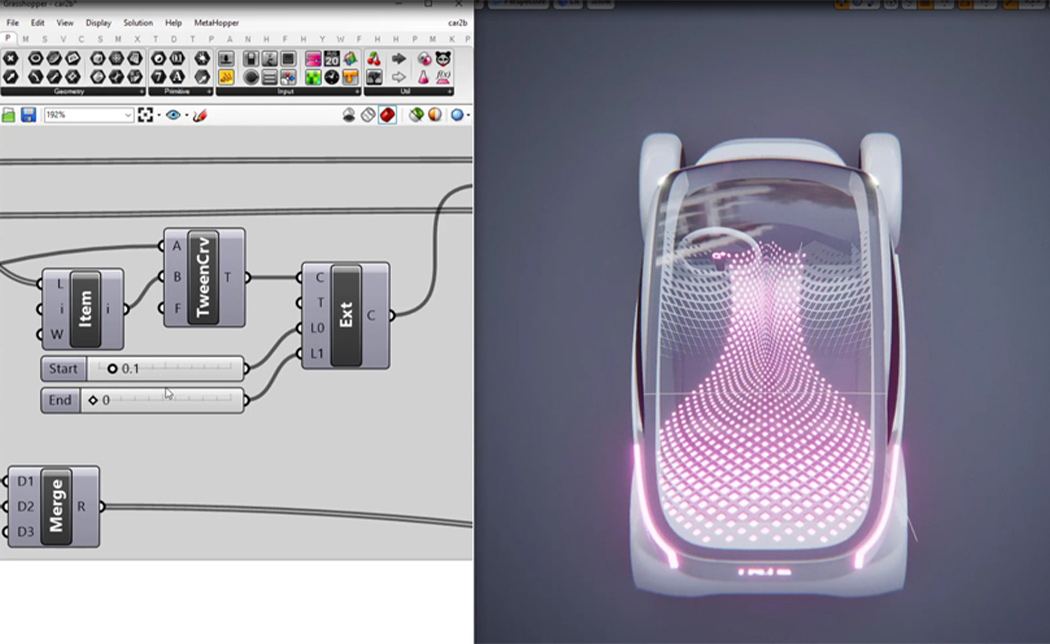The height and width of the screenshot is (644, 1050).
Task: Switch to wireframe preview display mode
Action: pyautogui.click(x=367, y=114)
